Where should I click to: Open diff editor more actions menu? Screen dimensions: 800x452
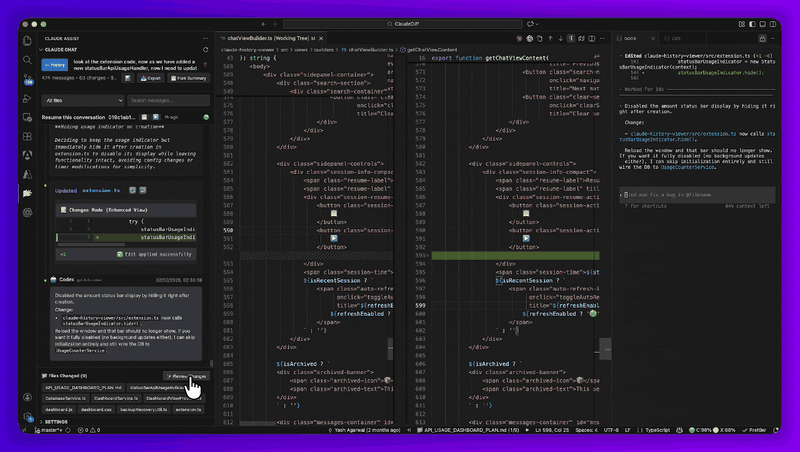click(603, 38)
